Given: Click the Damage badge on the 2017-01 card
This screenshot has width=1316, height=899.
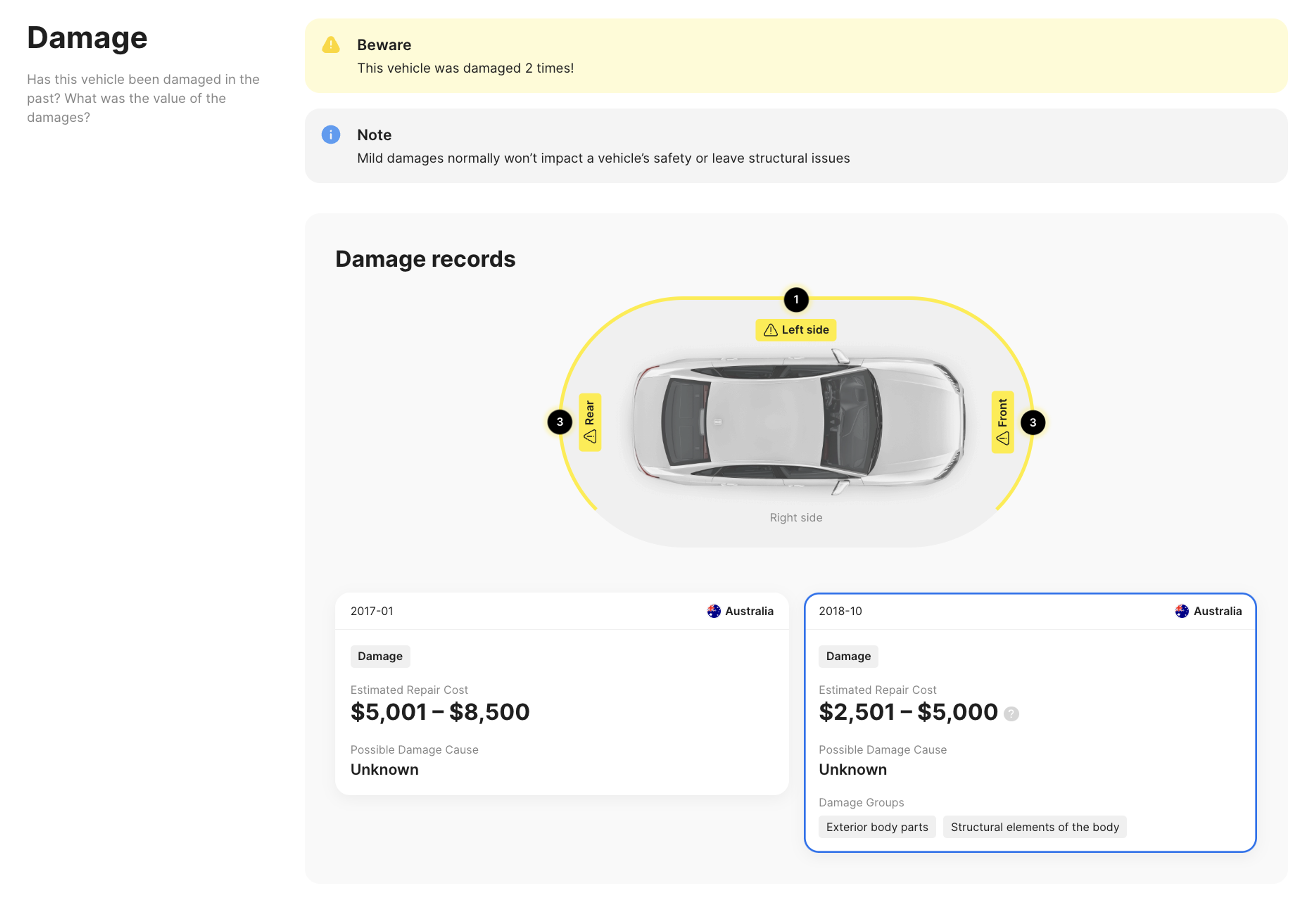Looking at the screenshot, I should tap(380, 656).
